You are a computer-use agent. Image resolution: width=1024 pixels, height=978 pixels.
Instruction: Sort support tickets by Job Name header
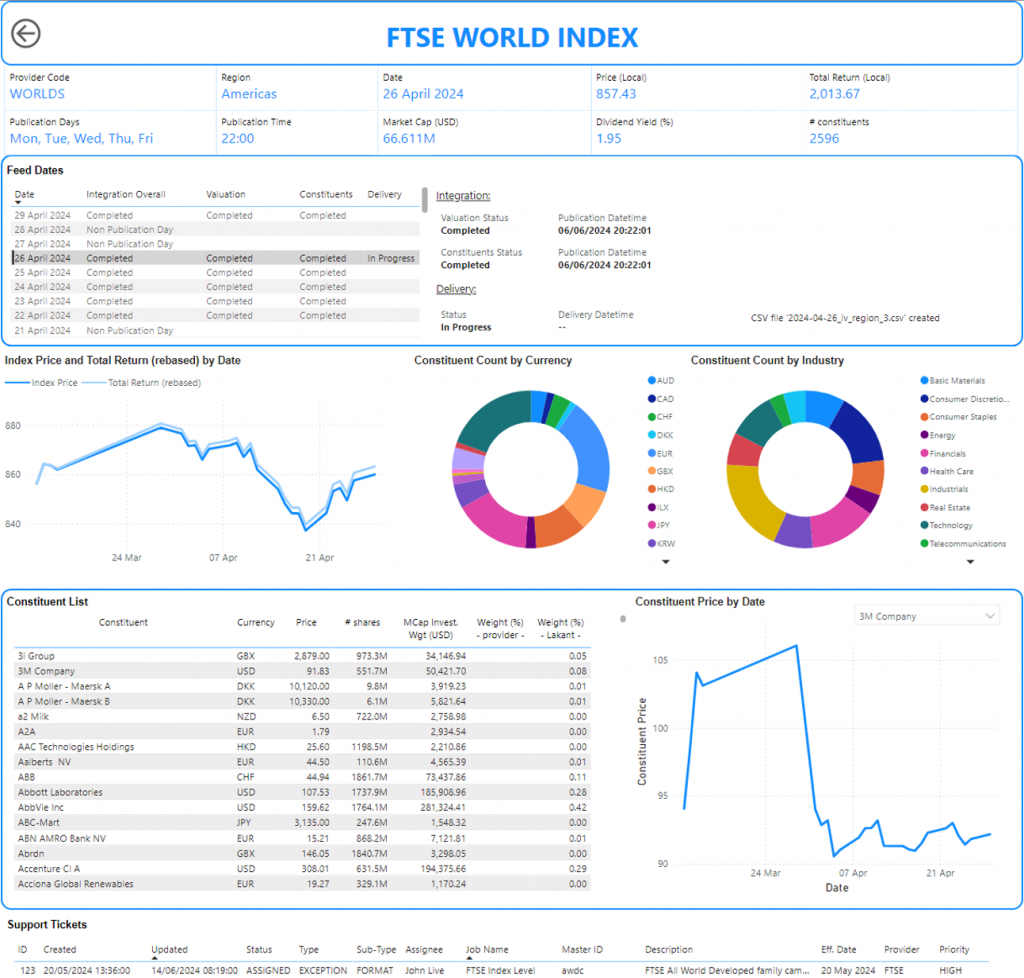point(487,950)
